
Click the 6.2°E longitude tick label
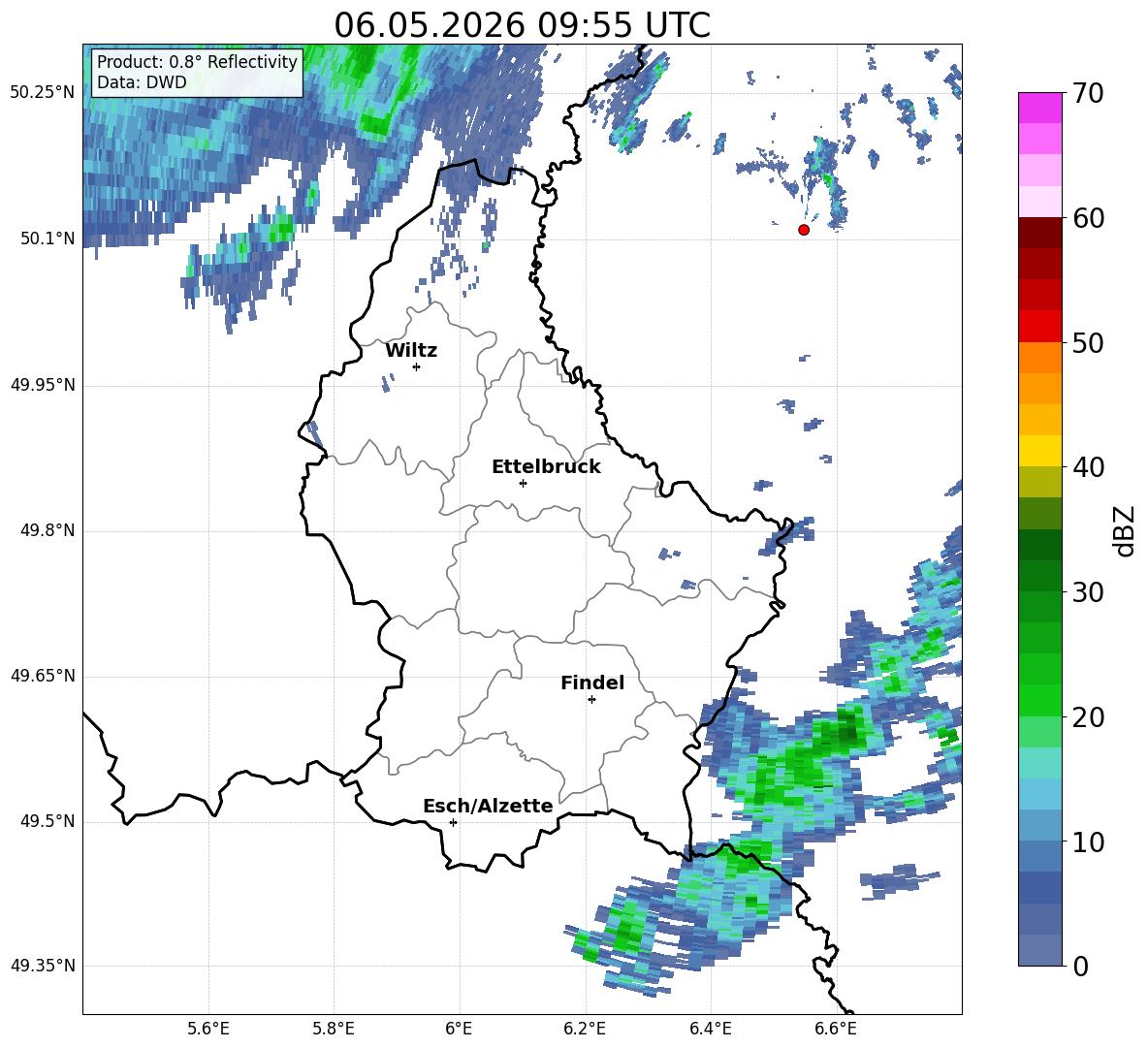coord(585,1029)
